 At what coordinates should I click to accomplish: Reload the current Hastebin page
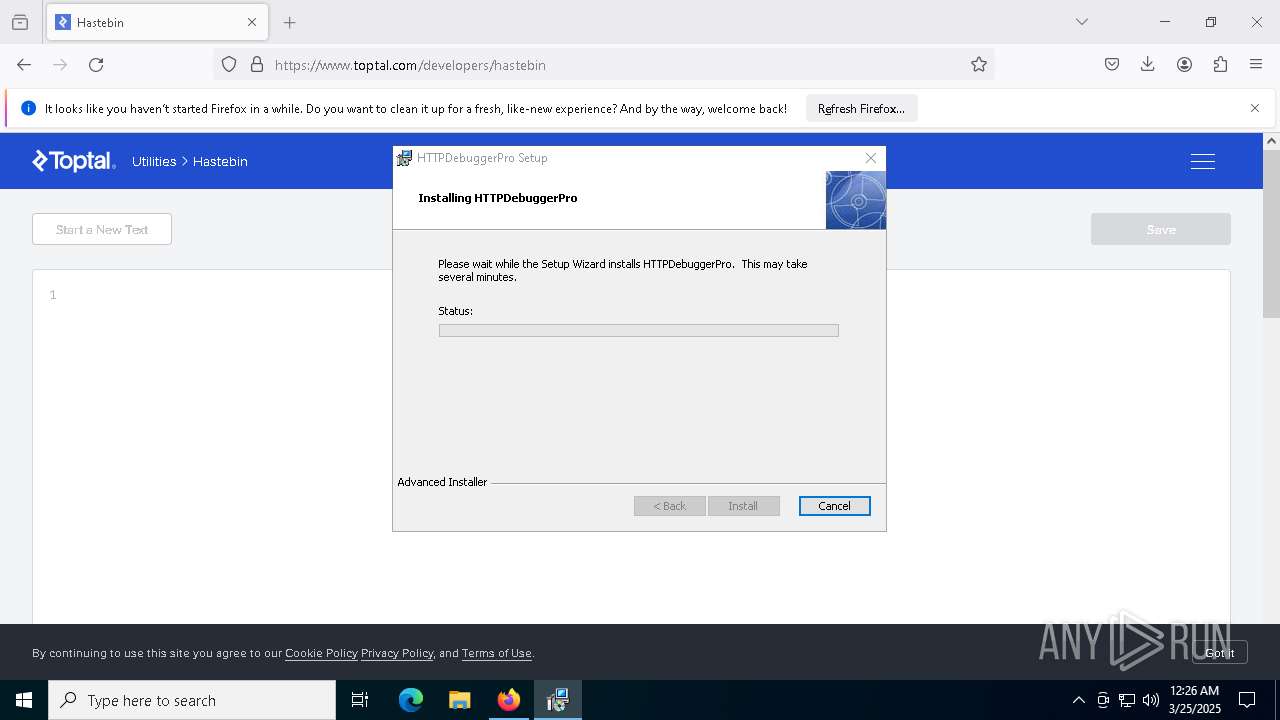96,65
